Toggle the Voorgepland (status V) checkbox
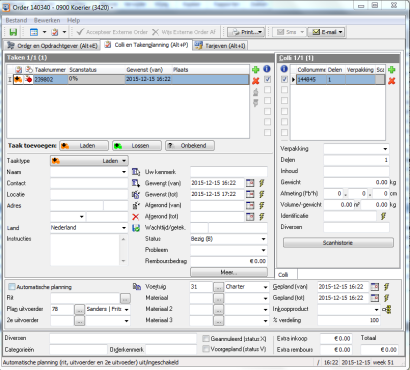 (x=206, y=349)
